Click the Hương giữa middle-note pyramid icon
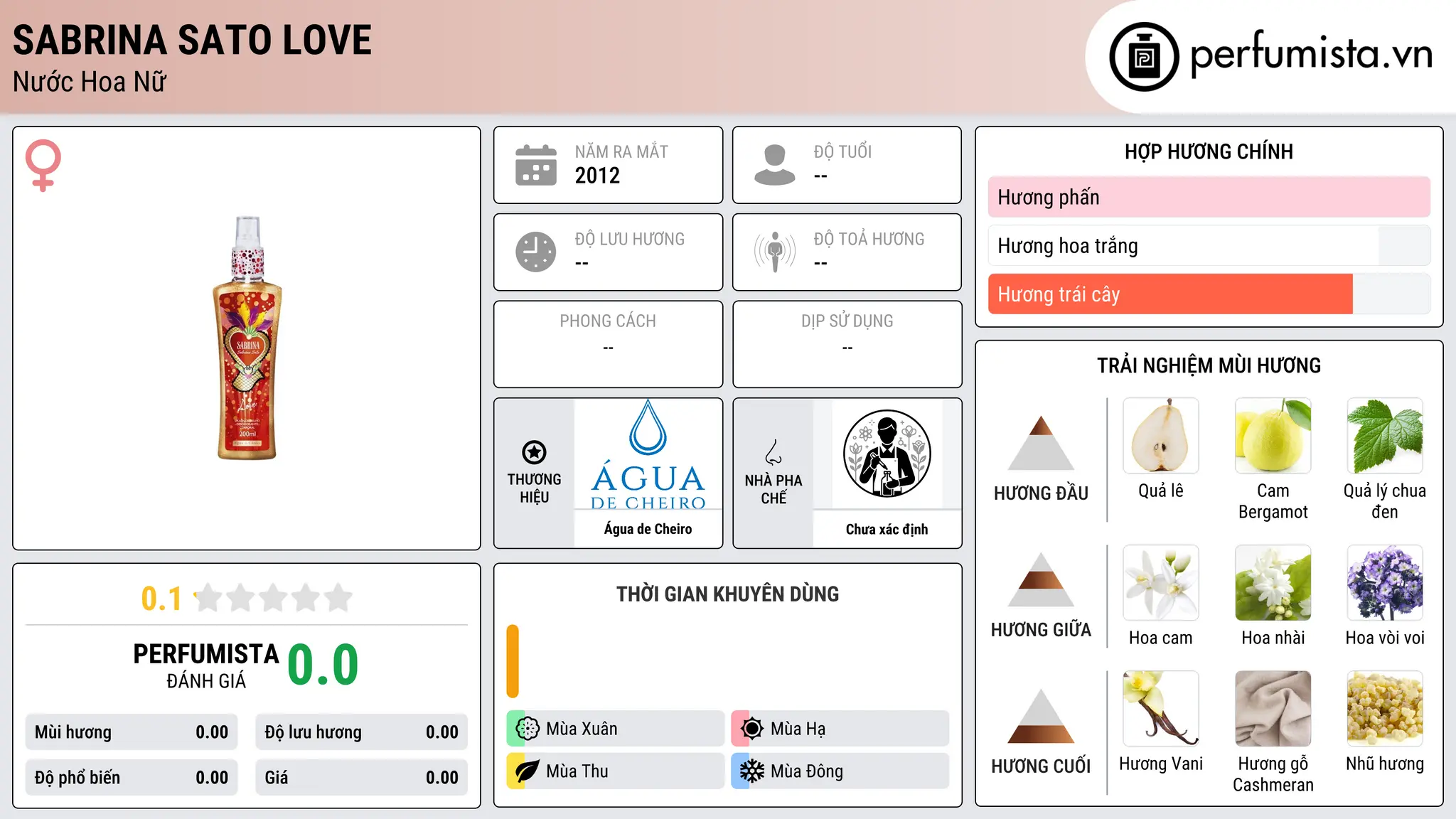The image size is (1456, 819). (1041, 579)
